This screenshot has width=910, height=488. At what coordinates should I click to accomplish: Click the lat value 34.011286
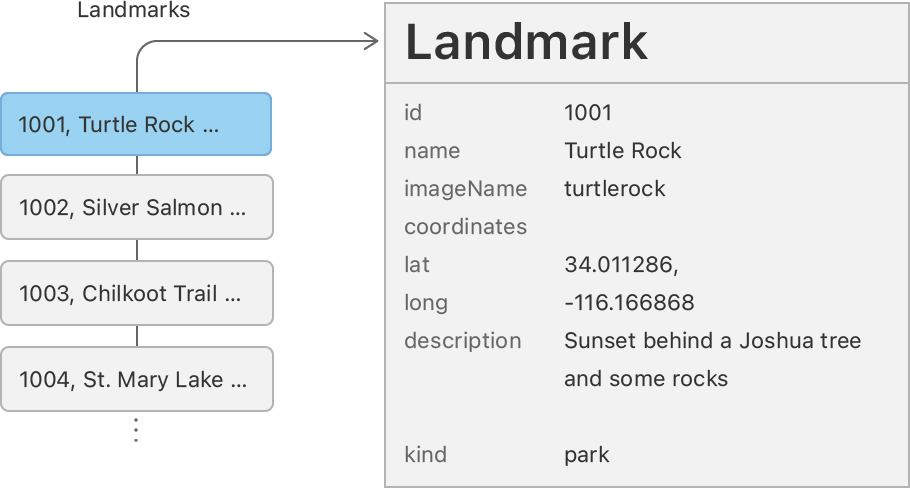621,265
